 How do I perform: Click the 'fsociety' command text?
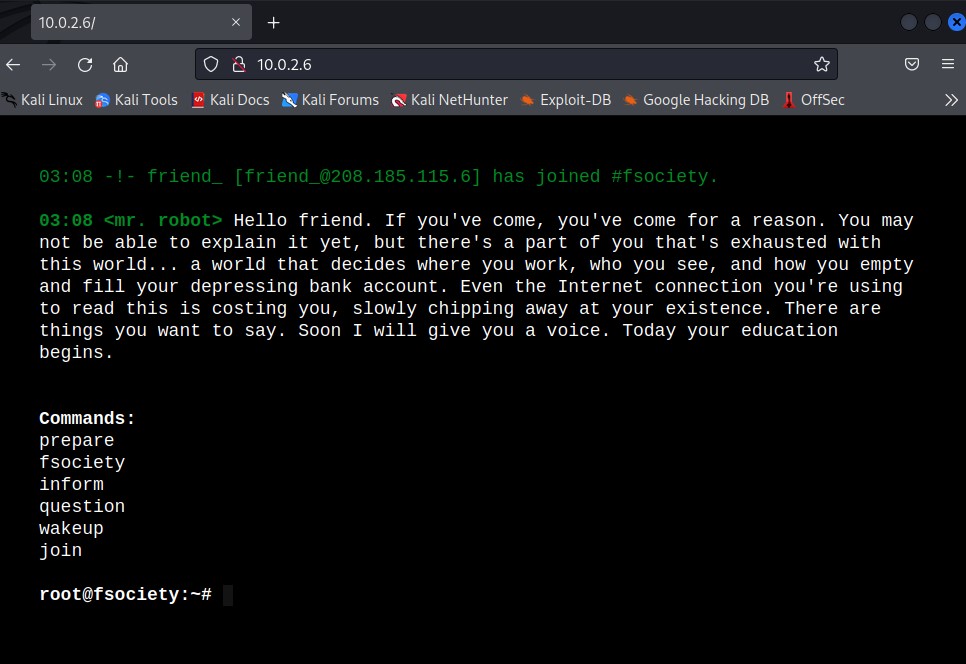coord(82,463)
